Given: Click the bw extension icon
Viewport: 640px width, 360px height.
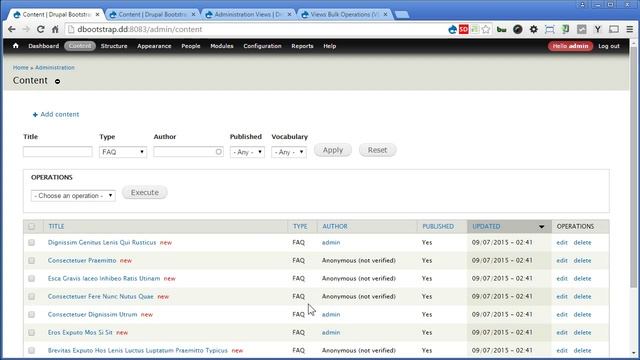Looking at the screenshot, I should click(501, 29).
